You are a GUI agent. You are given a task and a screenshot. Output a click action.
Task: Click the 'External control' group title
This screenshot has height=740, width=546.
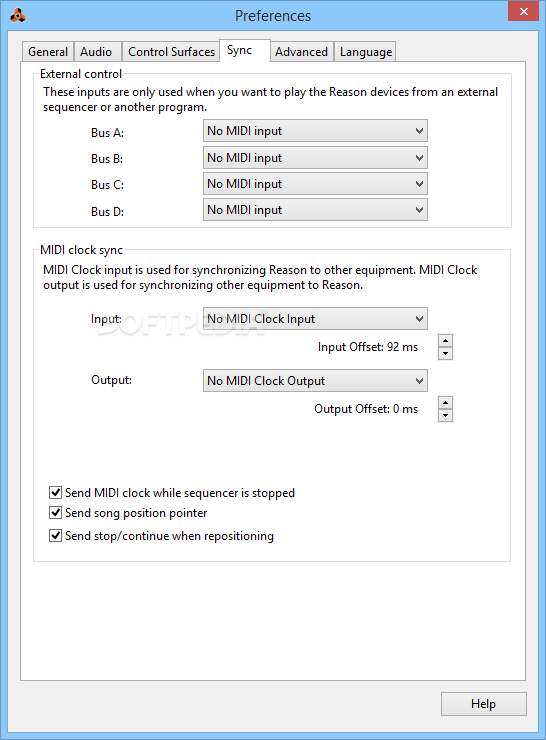[x=81, y=74]
